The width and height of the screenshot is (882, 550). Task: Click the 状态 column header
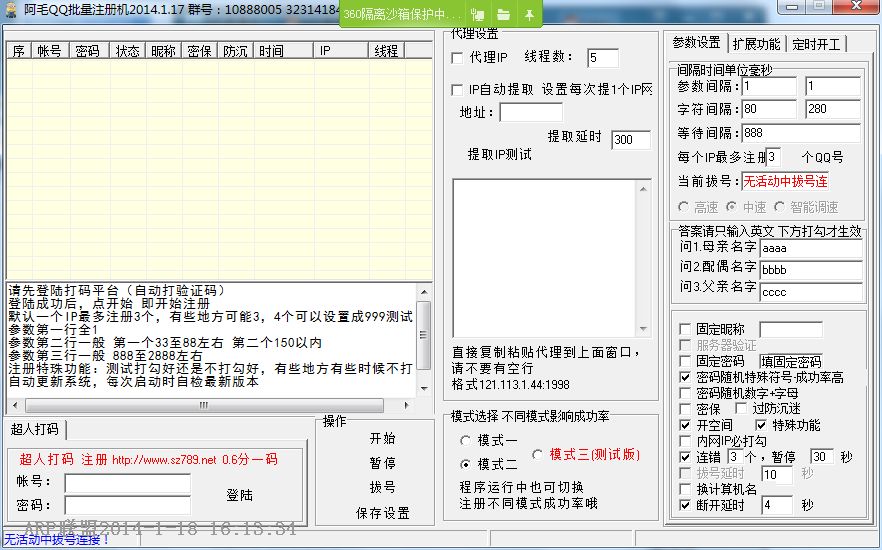coord(127,51)
